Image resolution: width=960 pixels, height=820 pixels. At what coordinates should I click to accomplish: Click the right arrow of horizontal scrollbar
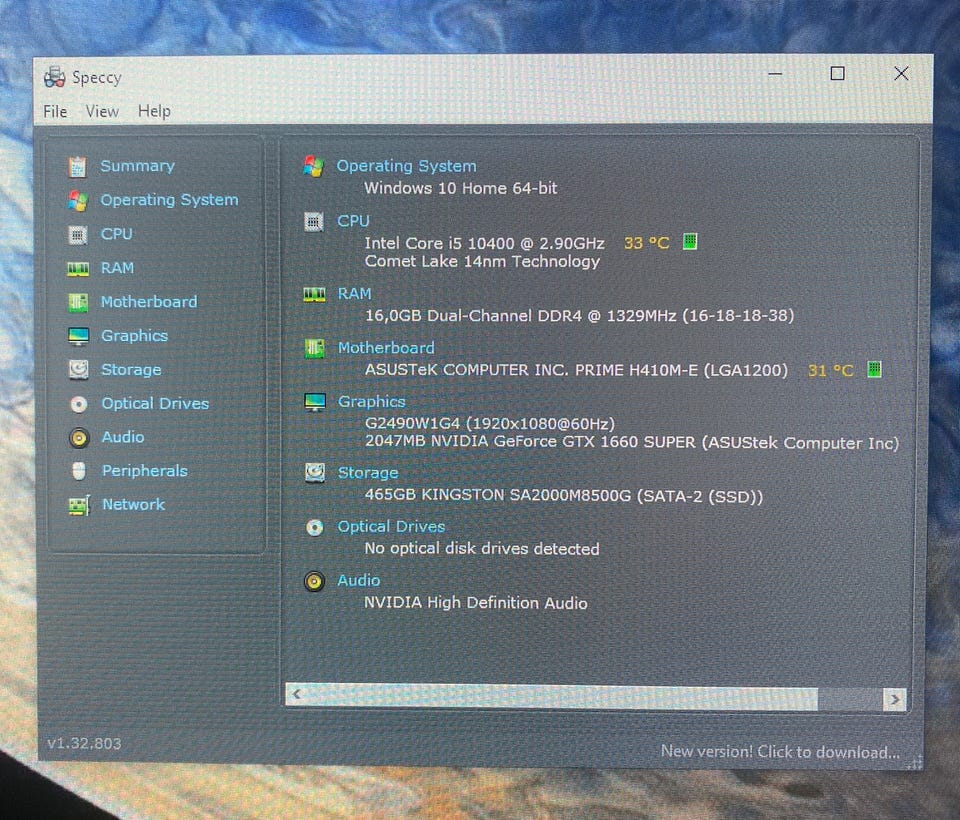pos(894,698)
